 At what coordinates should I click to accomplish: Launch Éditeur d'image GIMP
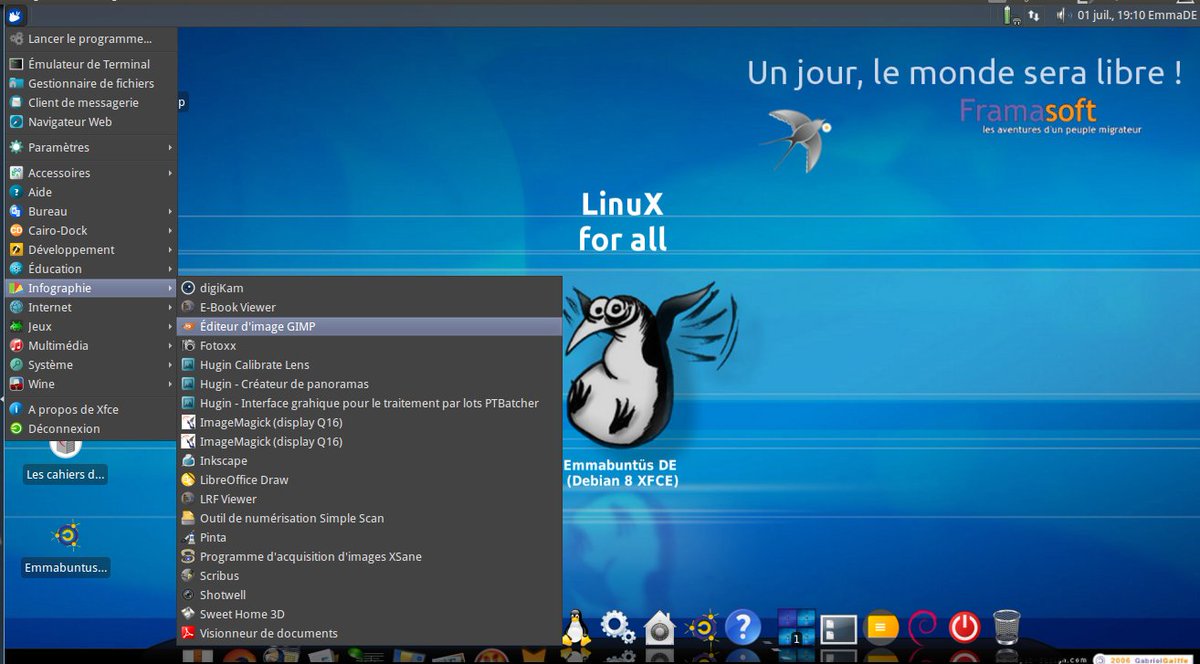pyautogui.click(x=369, y=326)
